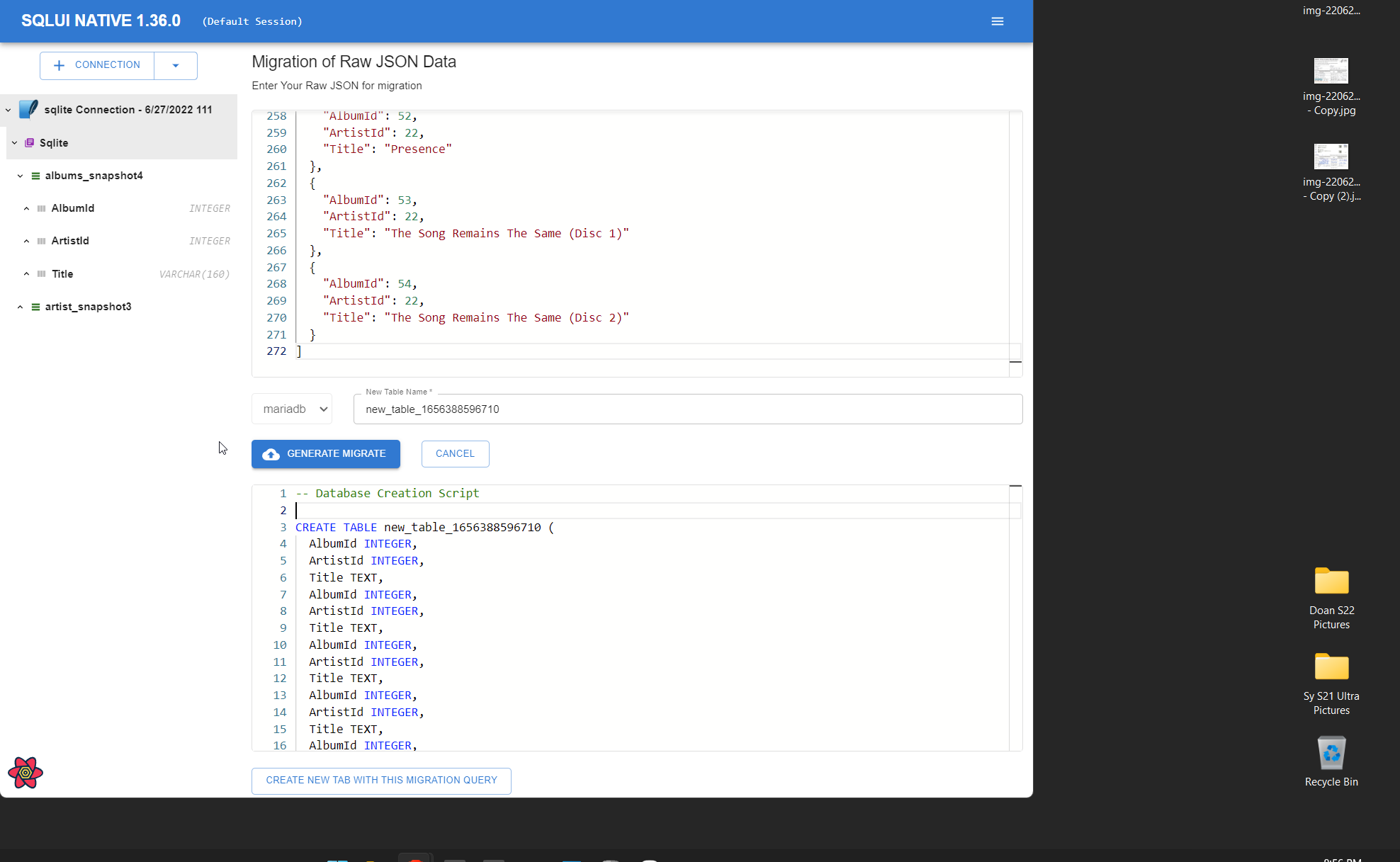Click the script output editor scrollbar

pos(1015,616)
